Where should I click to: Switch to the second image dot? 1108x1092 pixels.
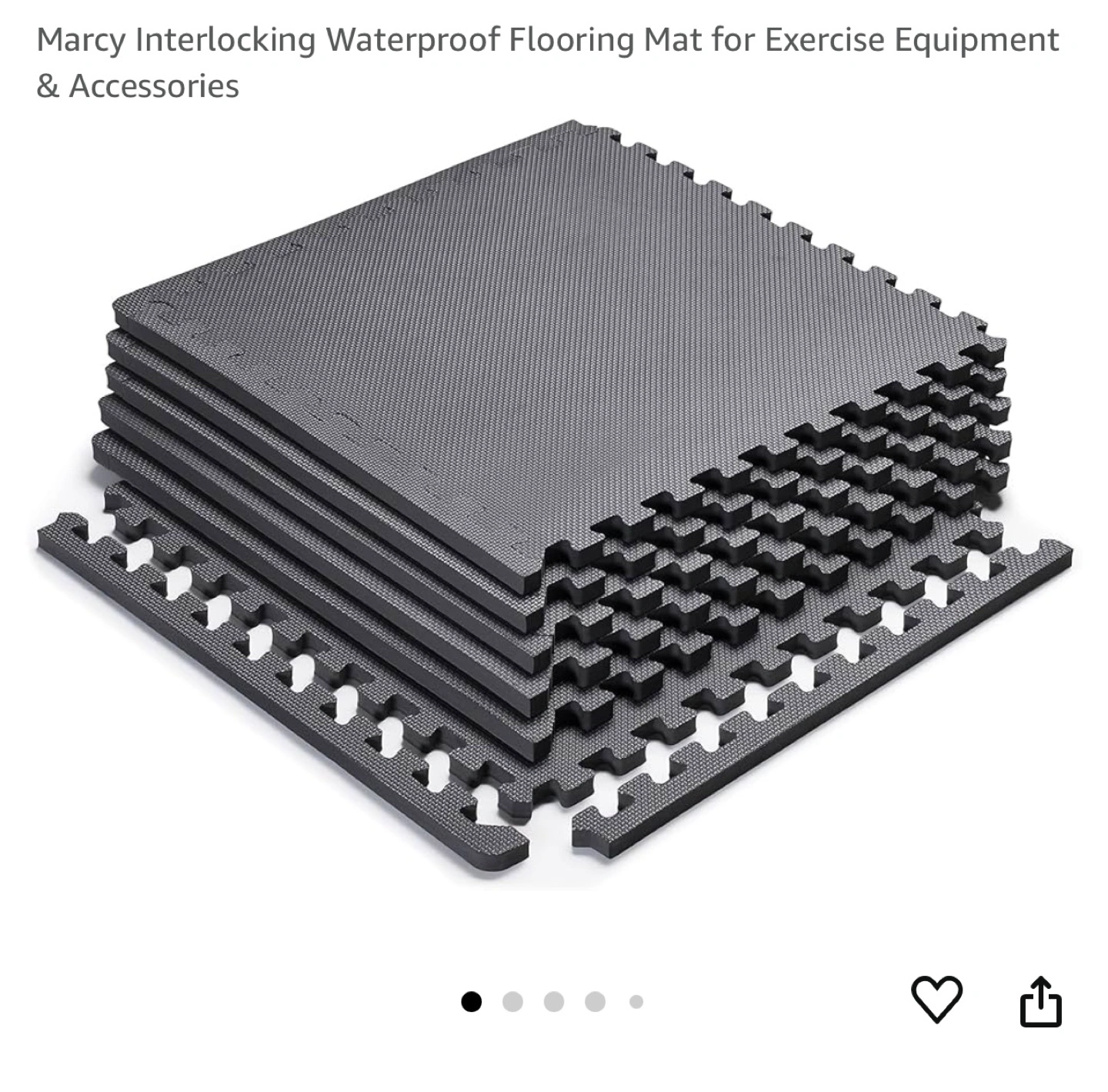[x=512, y=1002]
